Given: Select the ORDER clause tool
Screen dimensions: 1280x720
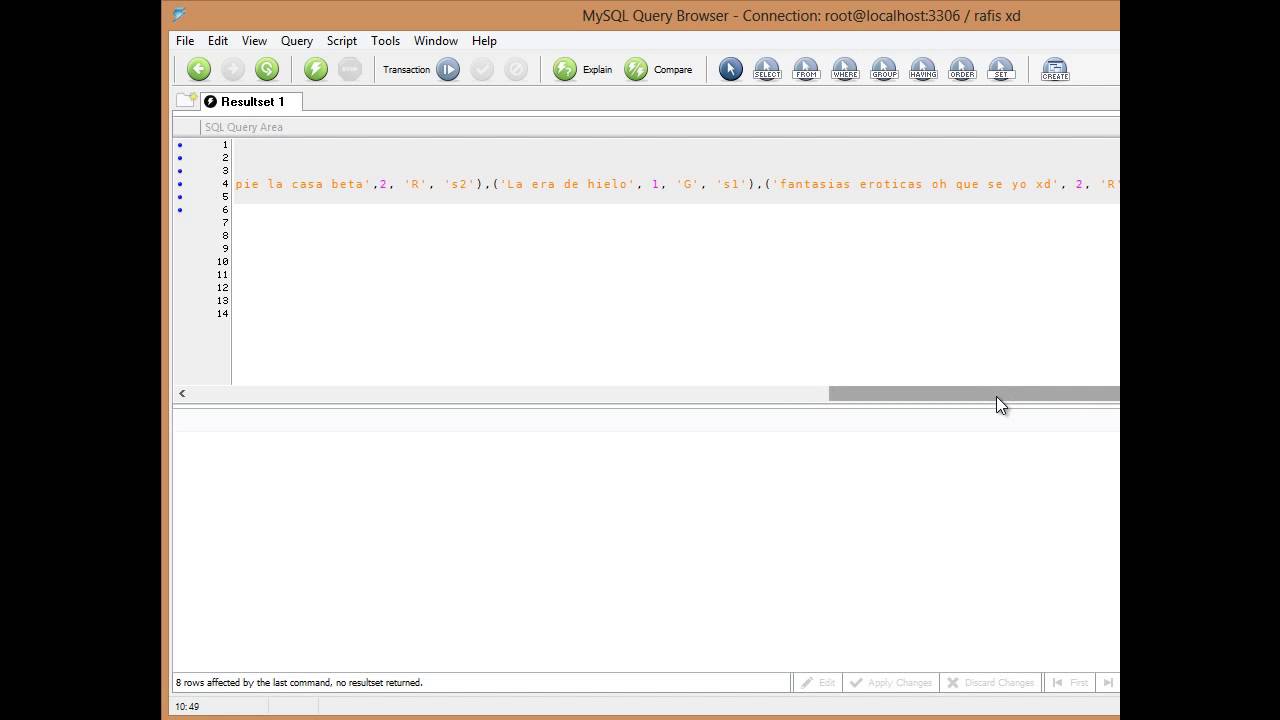Looking at the screenshot, I should pos(962,69).
